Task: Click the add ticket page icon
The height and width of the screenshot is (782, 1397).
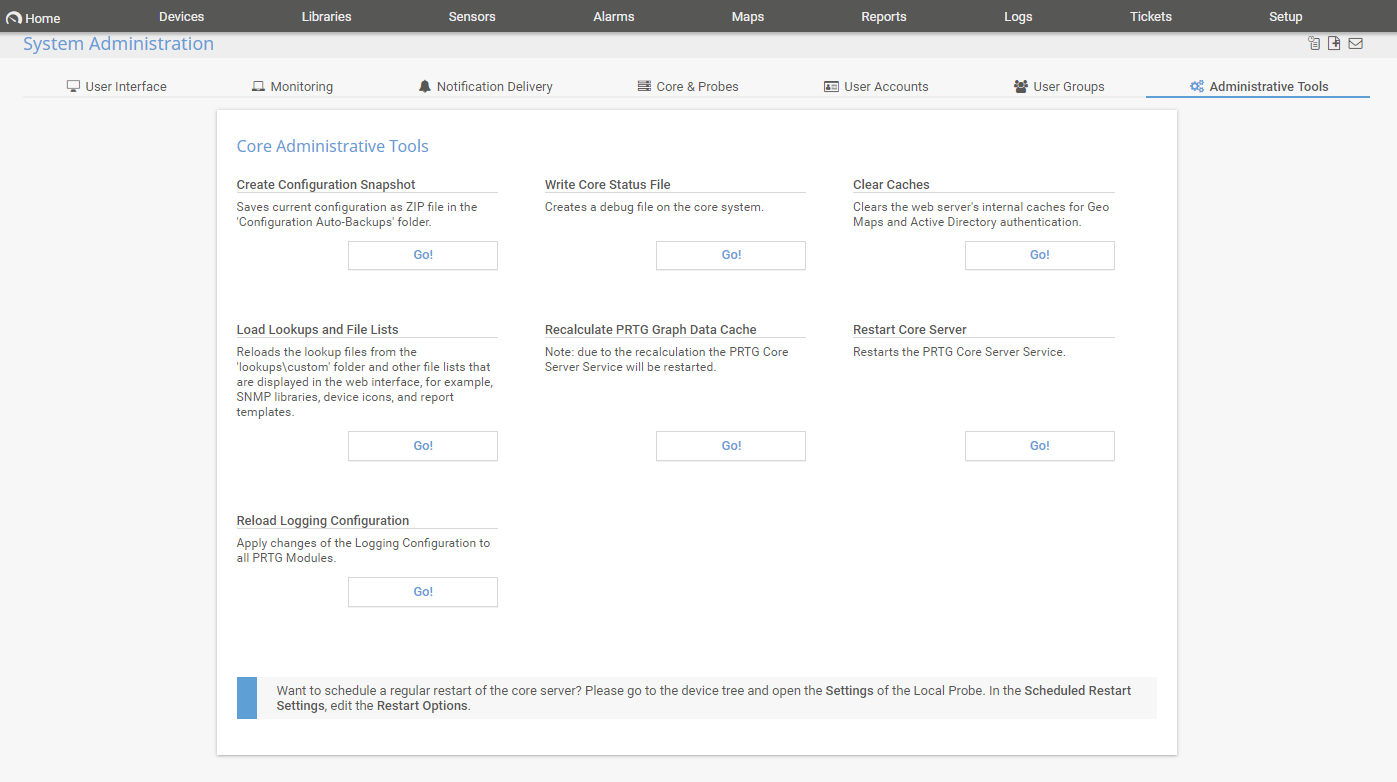Action: tap(1334, 43)
